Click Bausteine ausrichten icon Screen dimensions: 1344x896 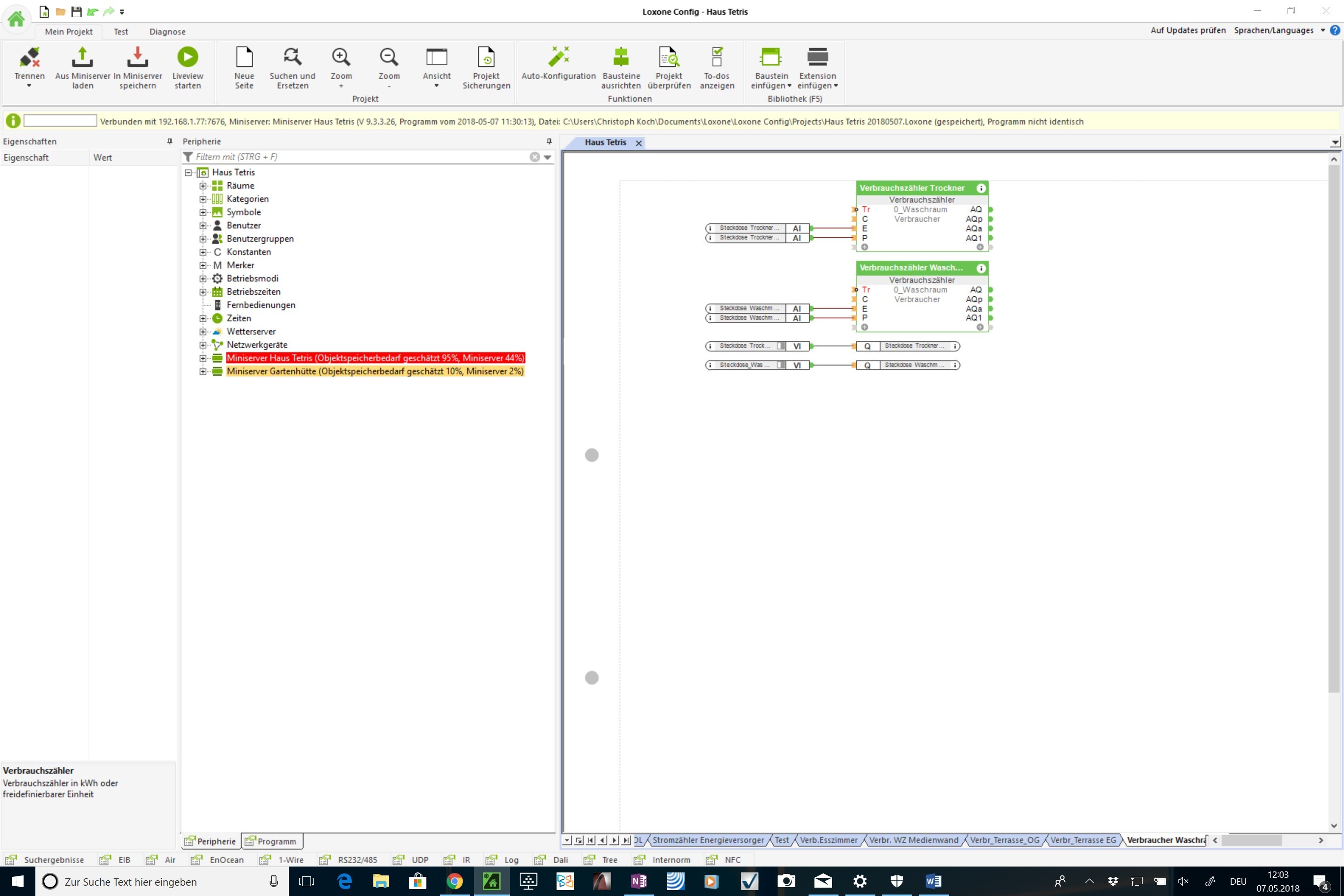pyautogui.click(x=620, y=57)
